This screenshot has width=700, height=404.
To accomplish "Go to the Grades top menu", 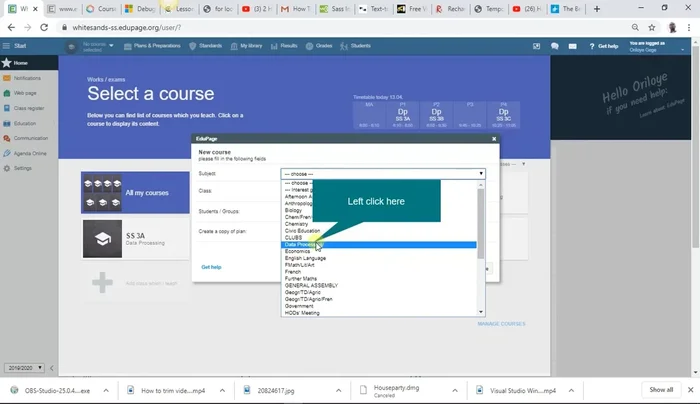I will click(321, 46).
